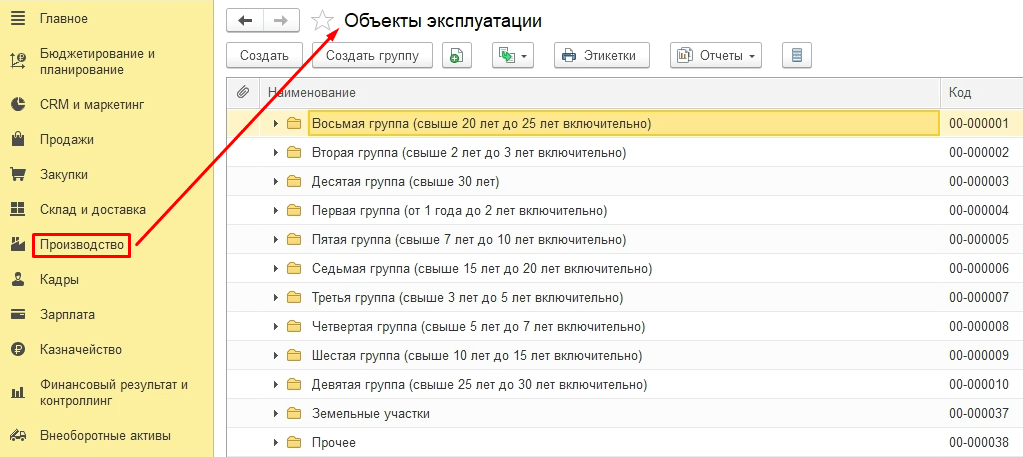
Task: Click the Производство factory icon
Action: click(x=18, y=245)
